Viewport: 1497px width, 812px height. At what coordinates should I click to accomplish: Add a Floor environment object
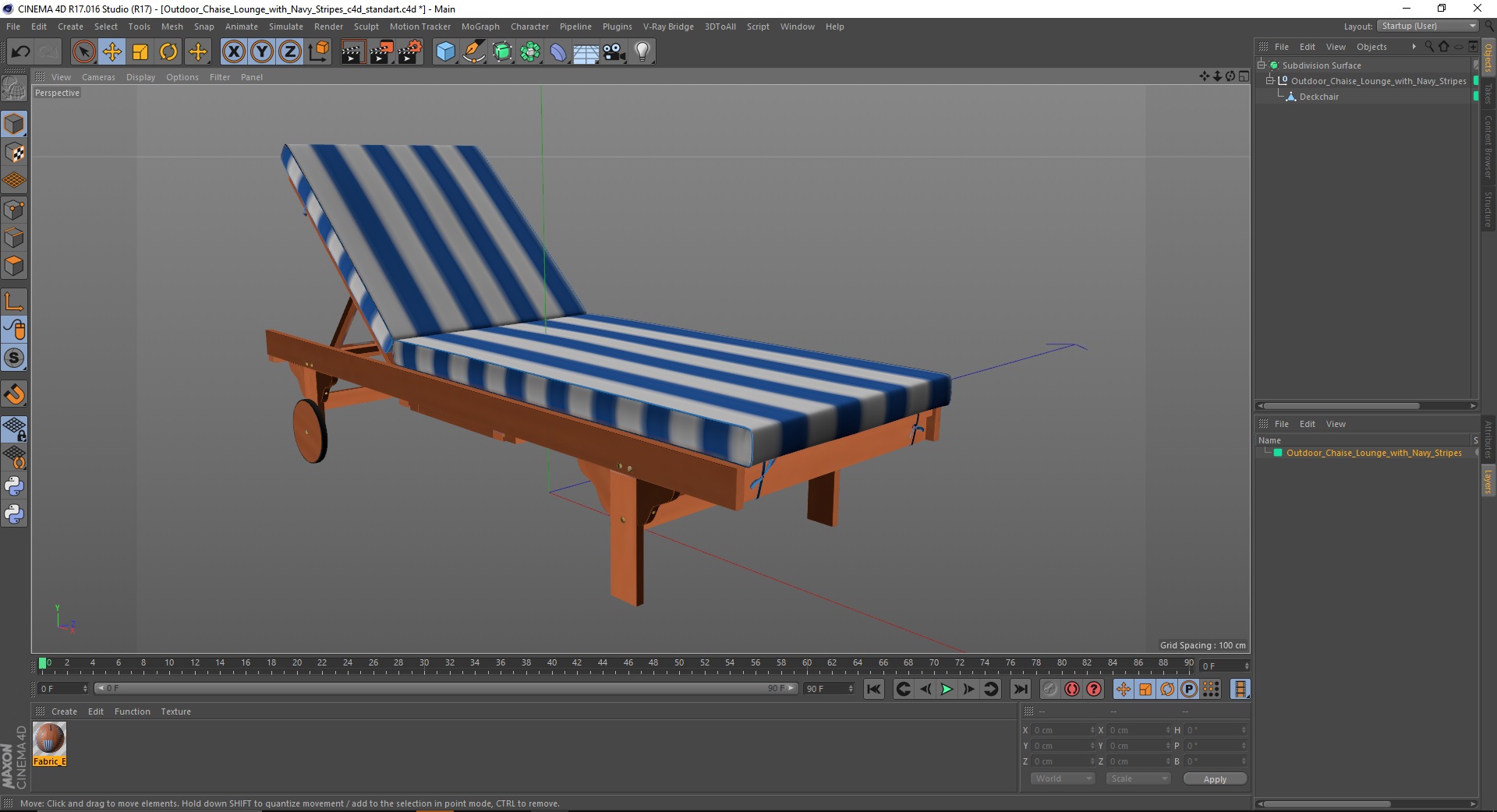(x=586, y=52)
